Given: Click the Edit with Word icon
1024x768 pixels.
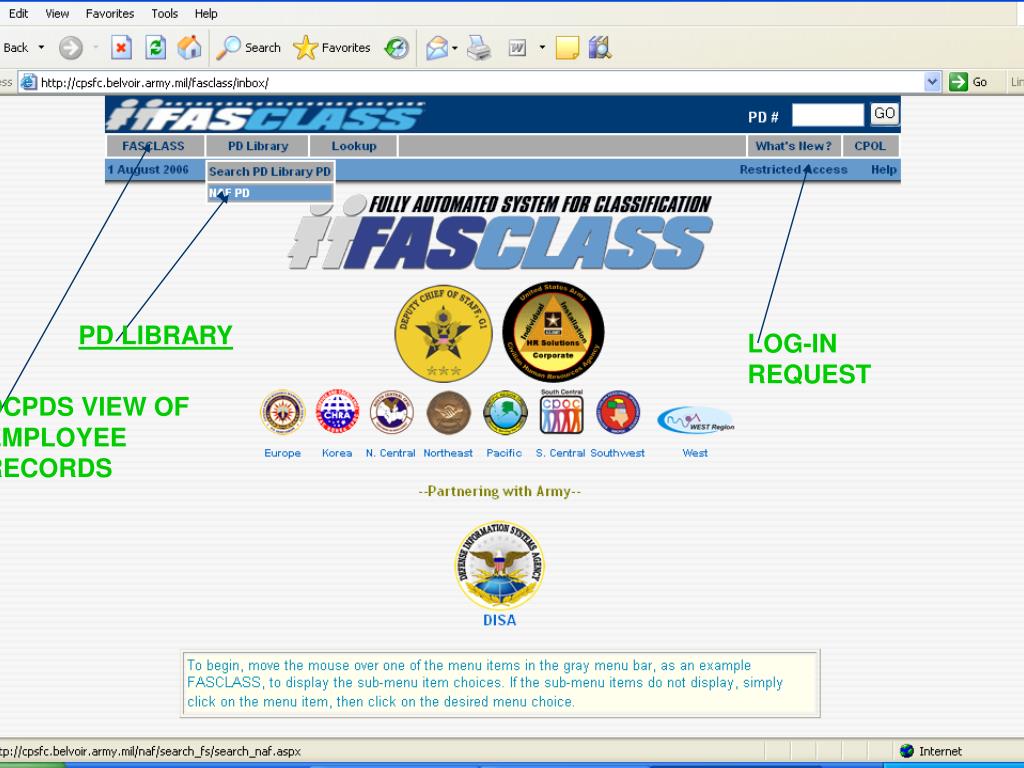Looking at the screenshot, I should click(x=517, y=48).
